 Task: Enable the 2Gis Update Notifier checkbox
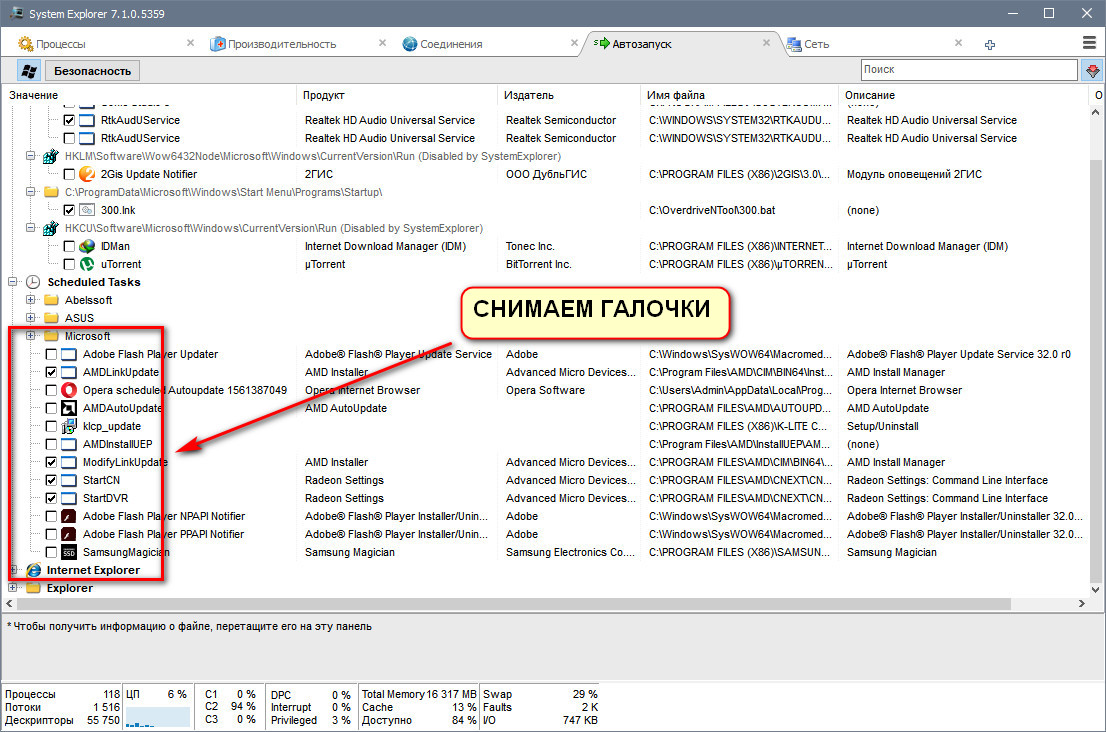click(x=69, y=174)
